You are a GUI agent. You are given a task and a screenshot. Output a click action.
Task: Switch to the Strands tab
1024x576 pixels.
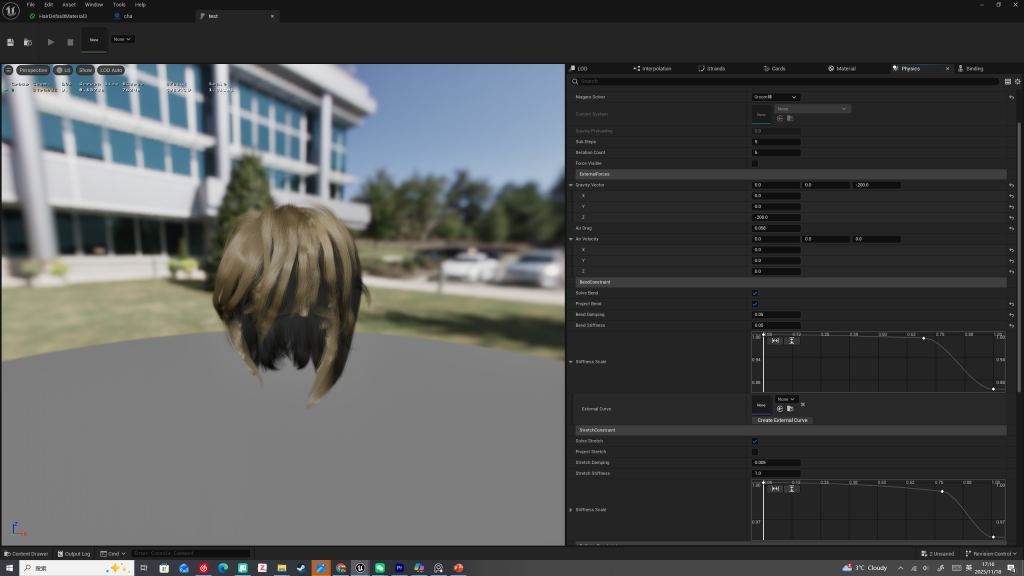pyautogui.click(x=717, y=69)
